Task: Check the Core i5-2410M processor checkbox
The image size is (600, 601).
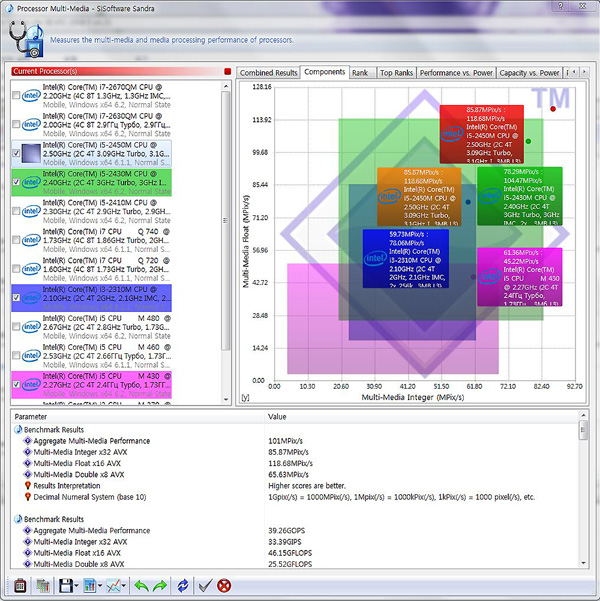Action: (x=16, y=211)
